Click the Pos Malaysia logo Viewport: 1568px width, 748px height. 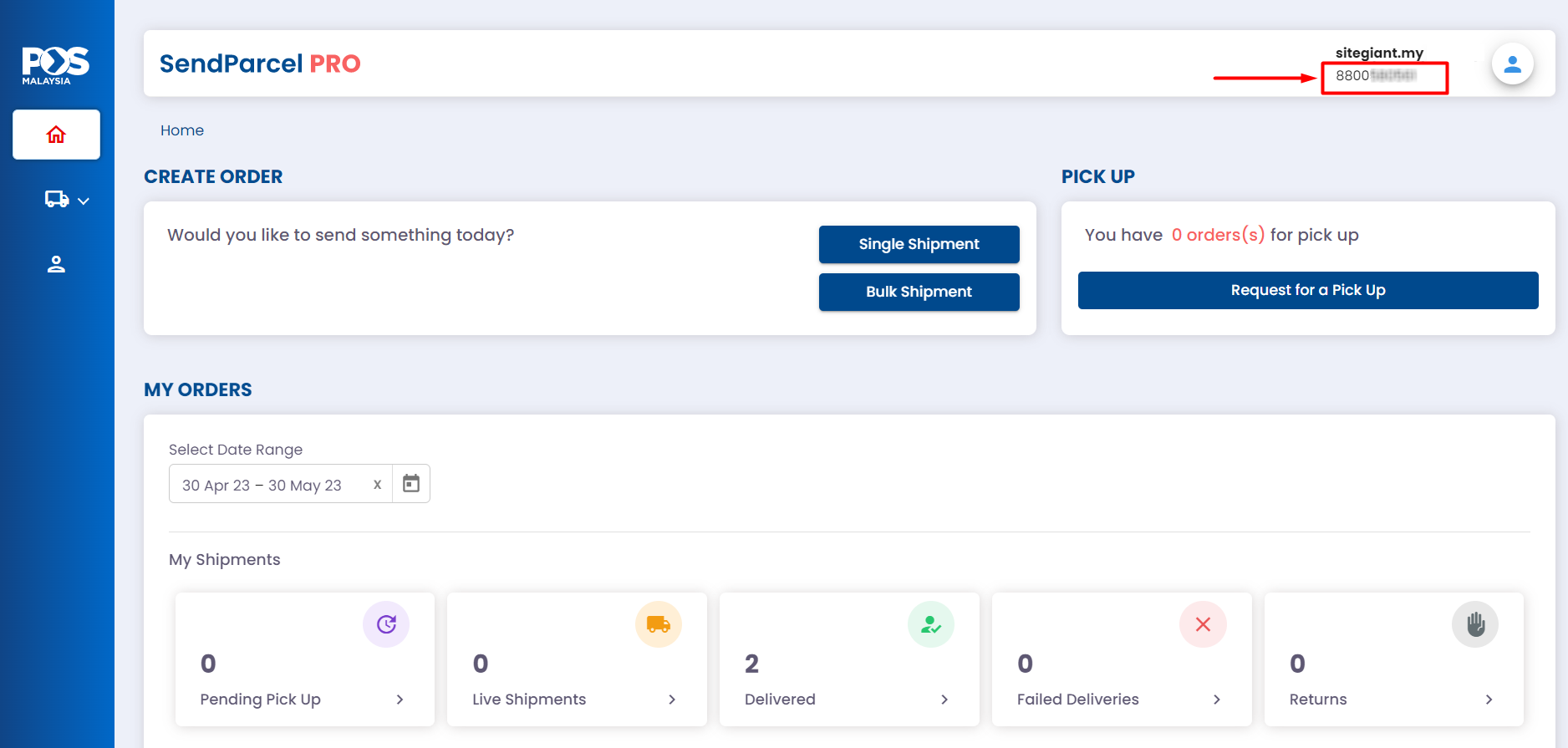click(55, 65)
